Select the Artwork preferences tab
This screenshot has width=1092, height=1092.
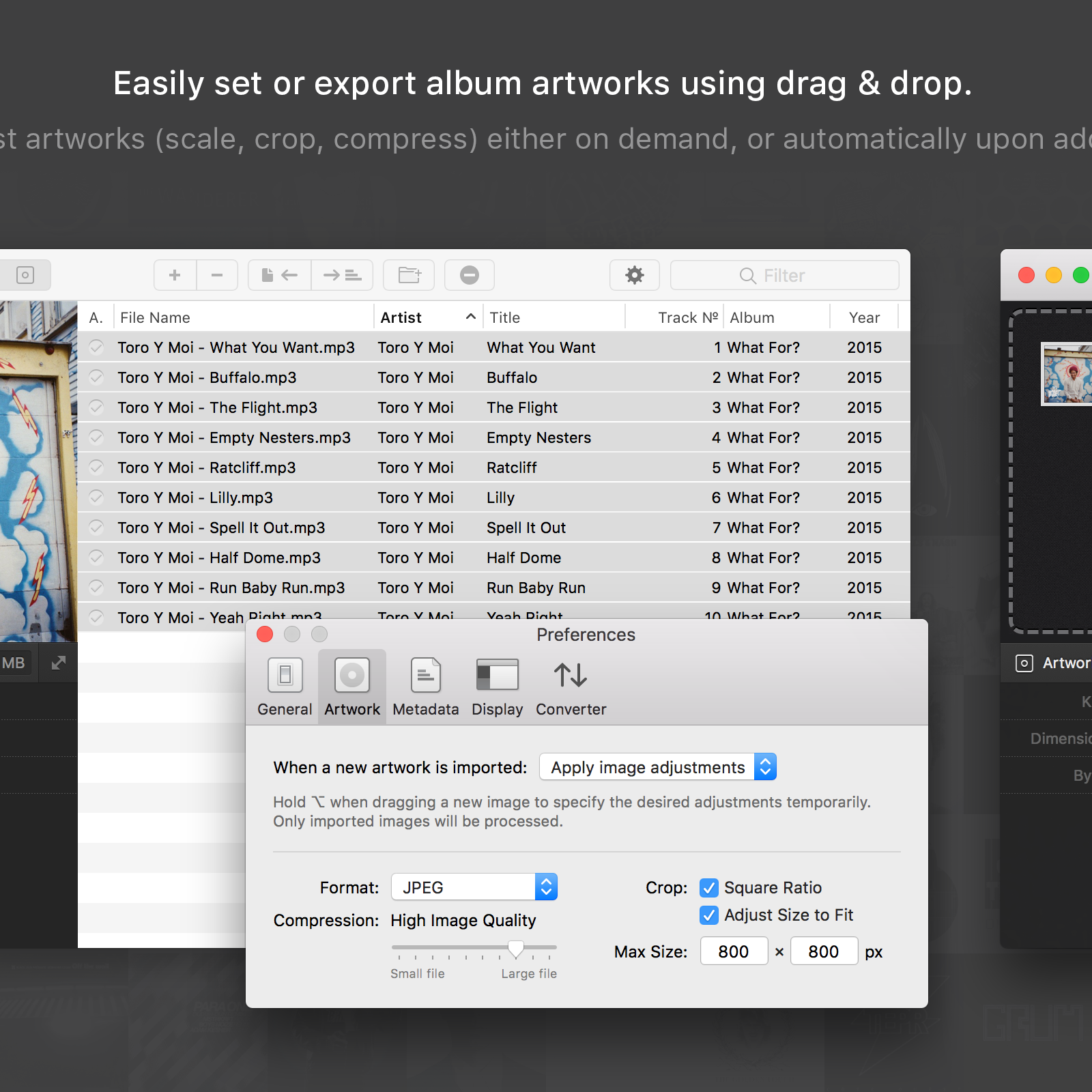352,687
